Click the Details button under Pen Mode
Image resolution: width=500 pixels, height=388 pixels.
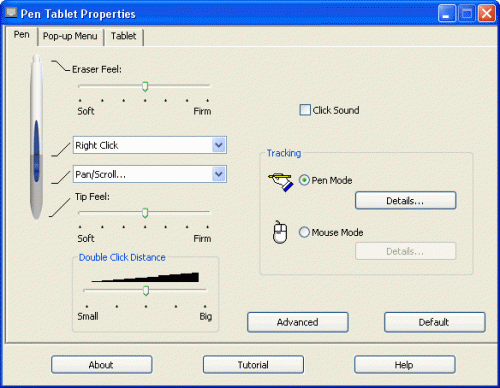pos(405,200)
